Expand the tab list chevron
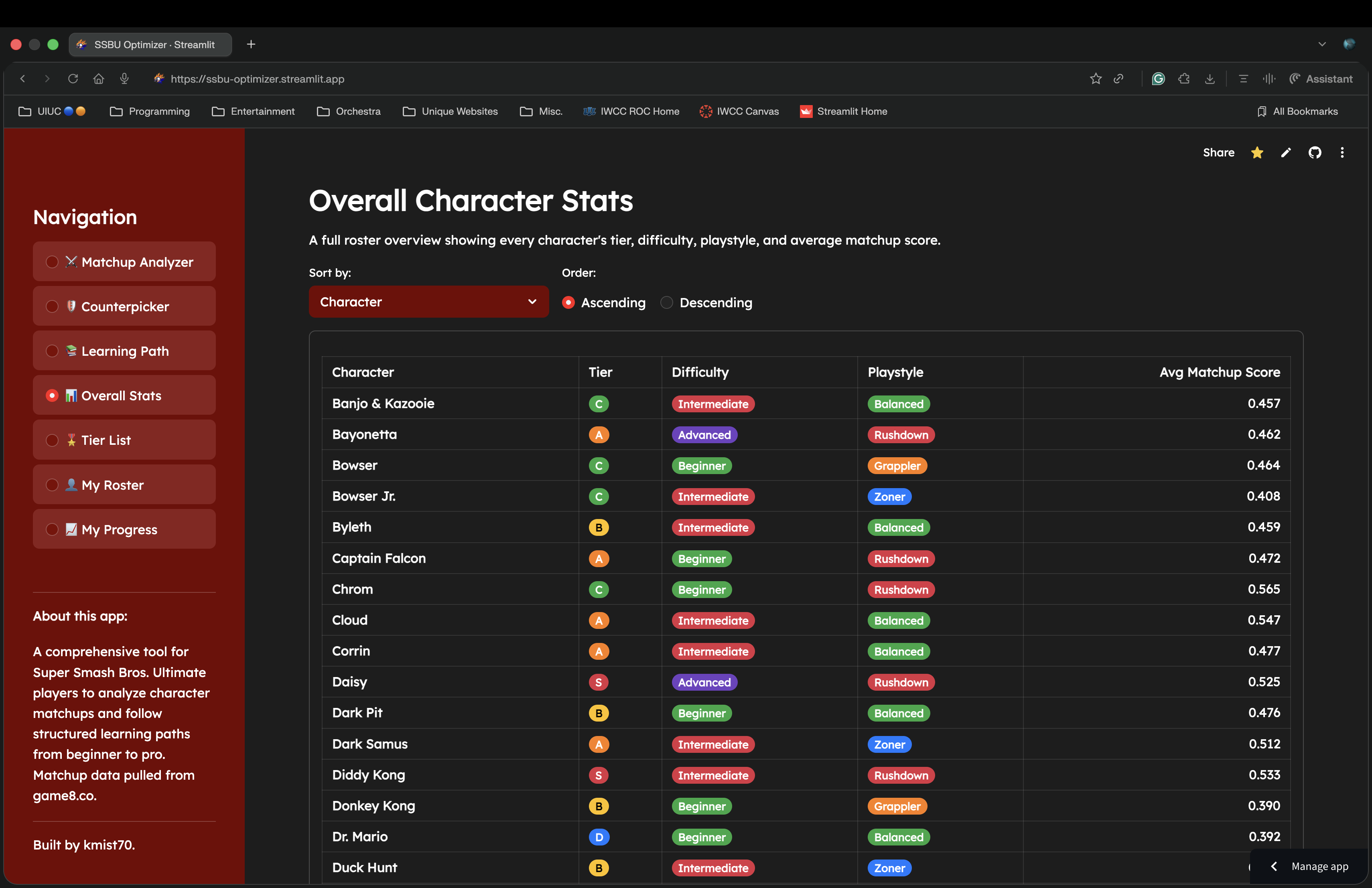 click(1322, 45)
